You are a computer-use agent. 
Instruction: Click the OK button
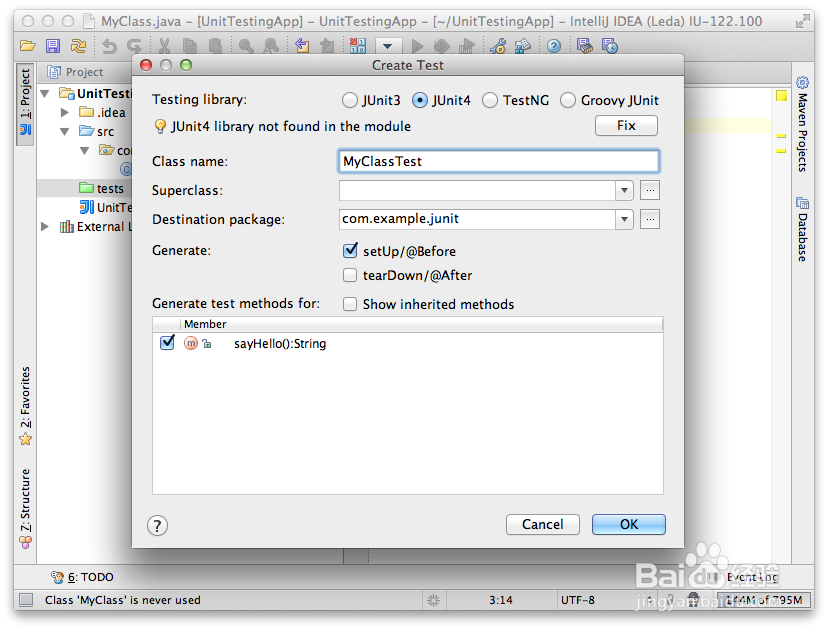628,524
